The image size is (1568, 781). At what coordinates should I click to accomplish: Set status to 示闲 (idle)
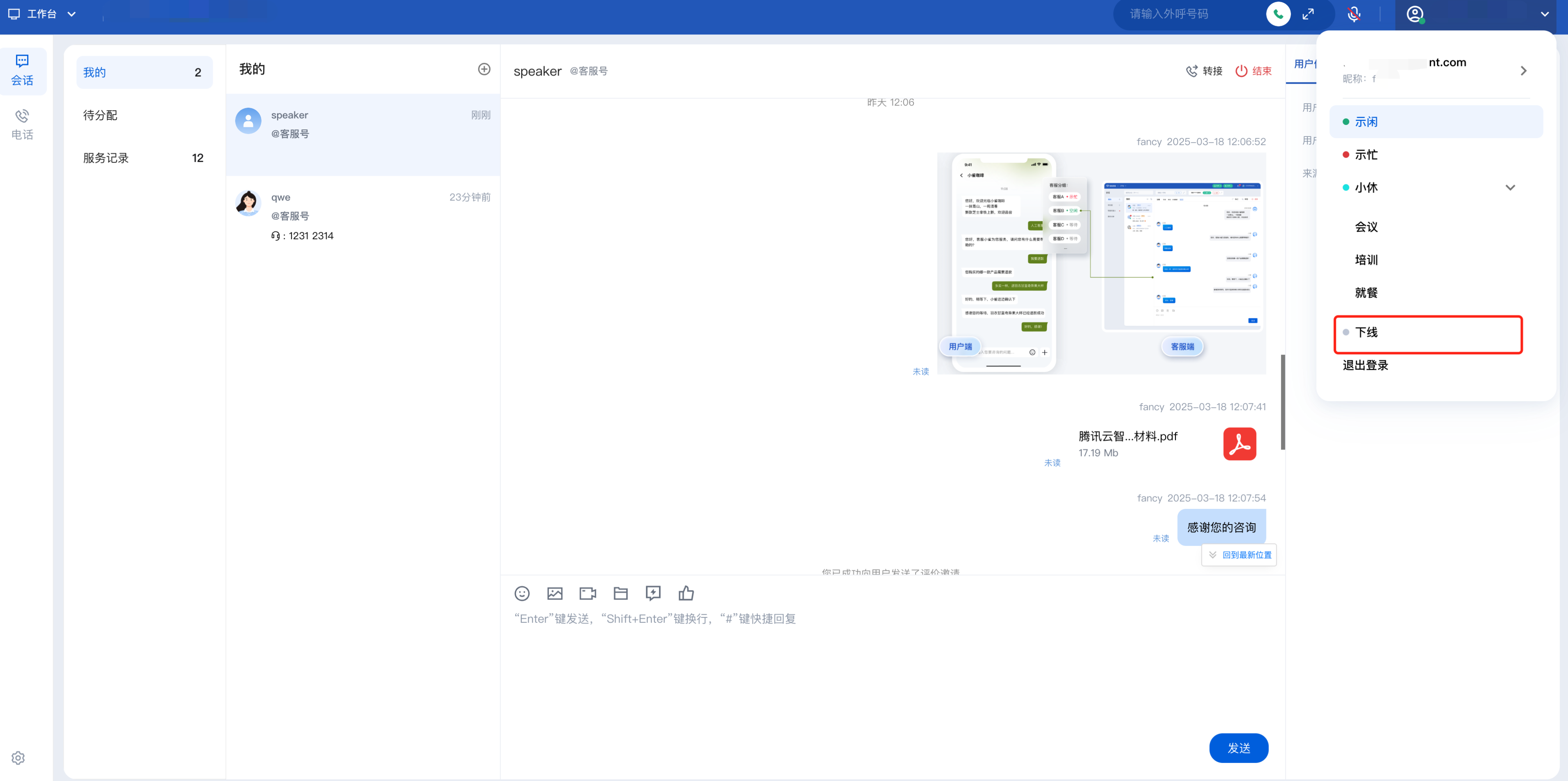tap(1366, 122)
